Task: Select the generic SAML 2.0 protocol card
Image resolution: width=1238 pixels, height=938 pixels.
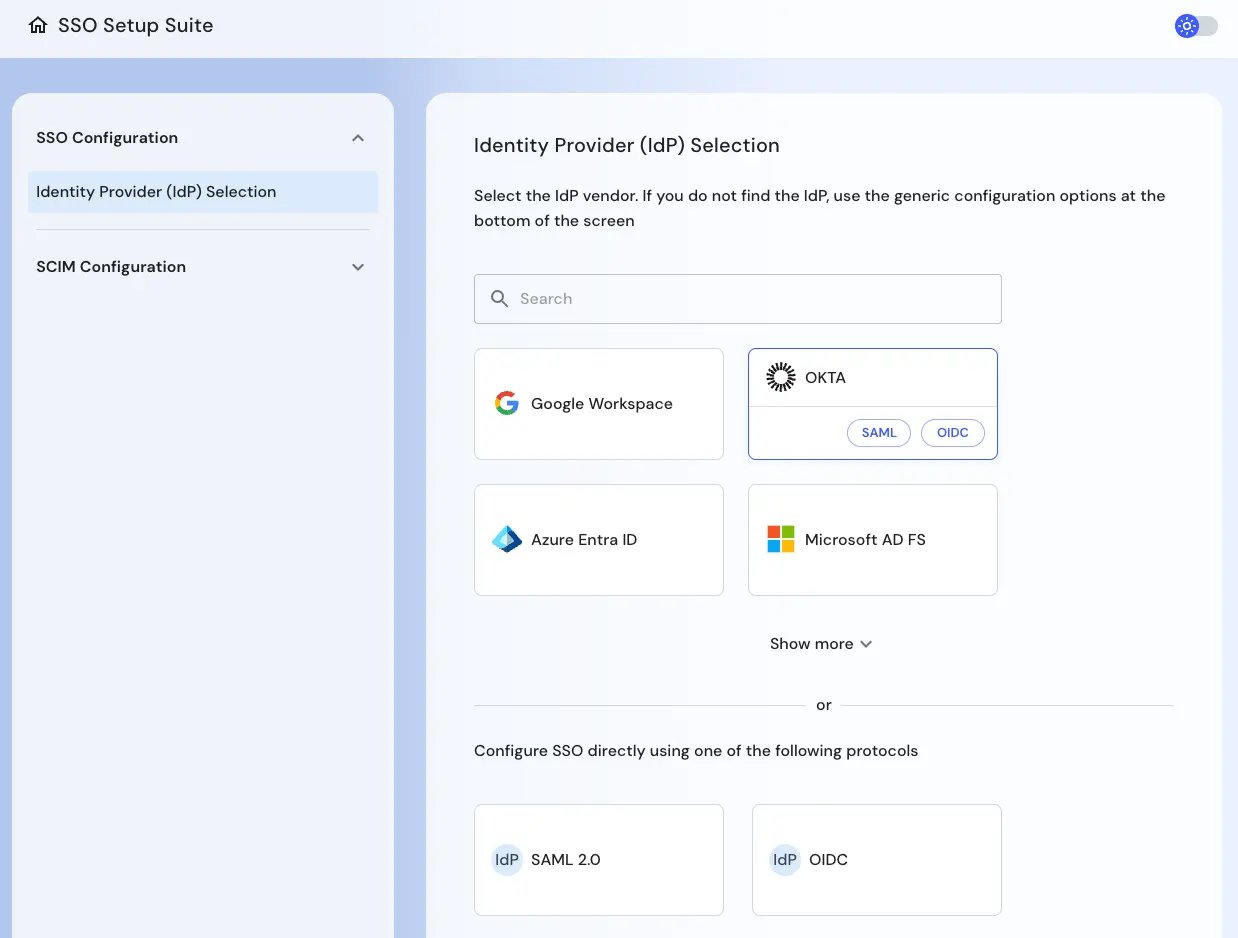Action: [599, 860]
